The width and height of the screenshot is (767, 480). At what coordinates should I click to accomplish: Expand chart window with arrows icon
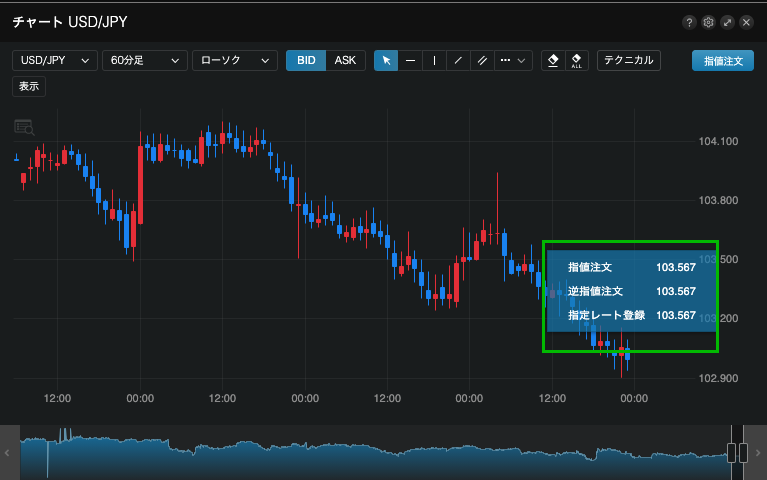pyautogui.click(x=727, y=23)
